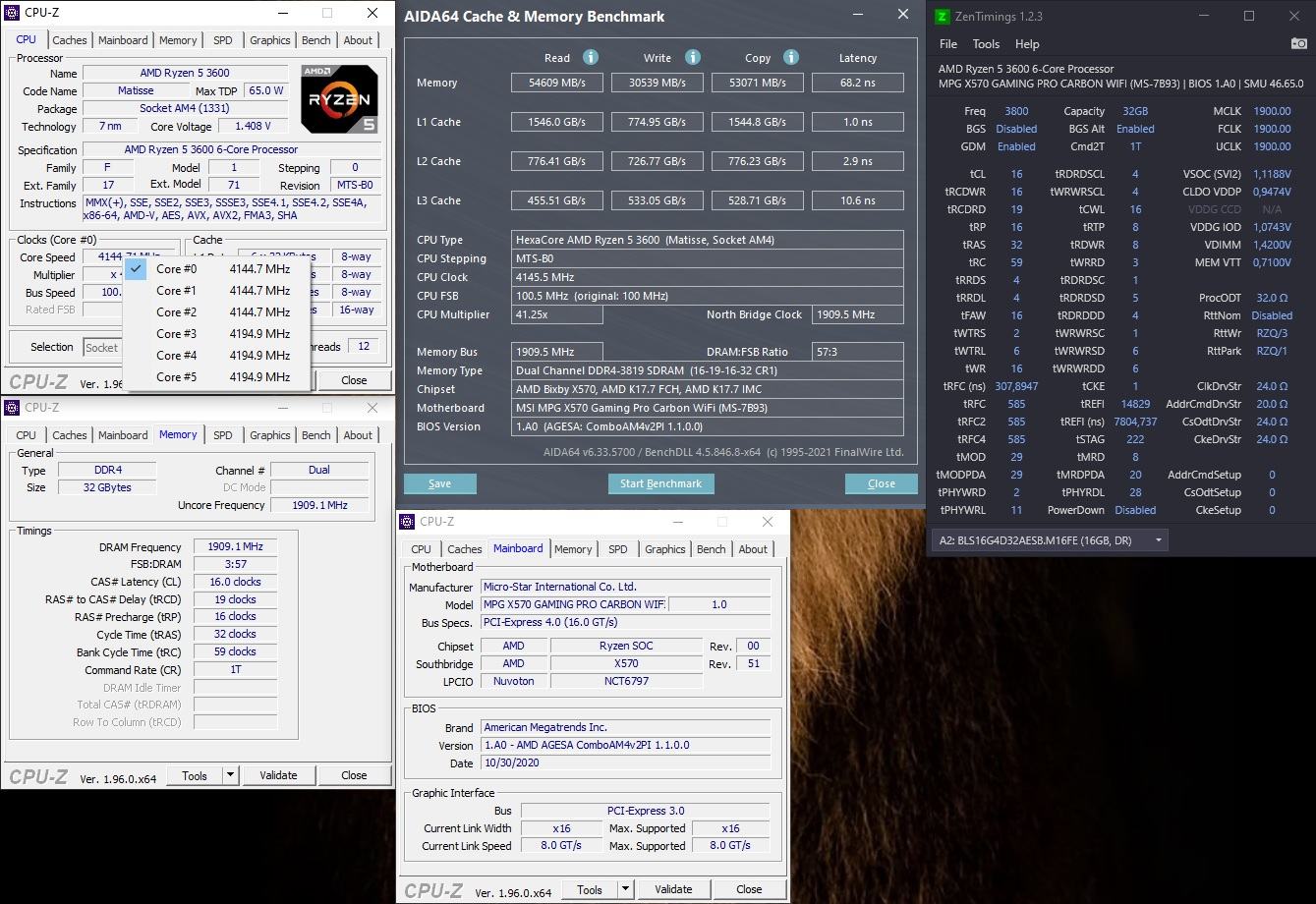This screenshot has width=1316, height=904.
Task: Select Core #3 in the core clock menu
Action: pos(217,334)
